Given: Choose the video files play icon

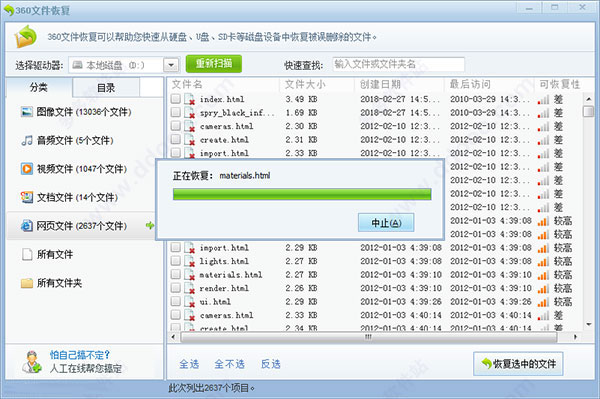Looking at the screenshot, I should tap(27, 169).
